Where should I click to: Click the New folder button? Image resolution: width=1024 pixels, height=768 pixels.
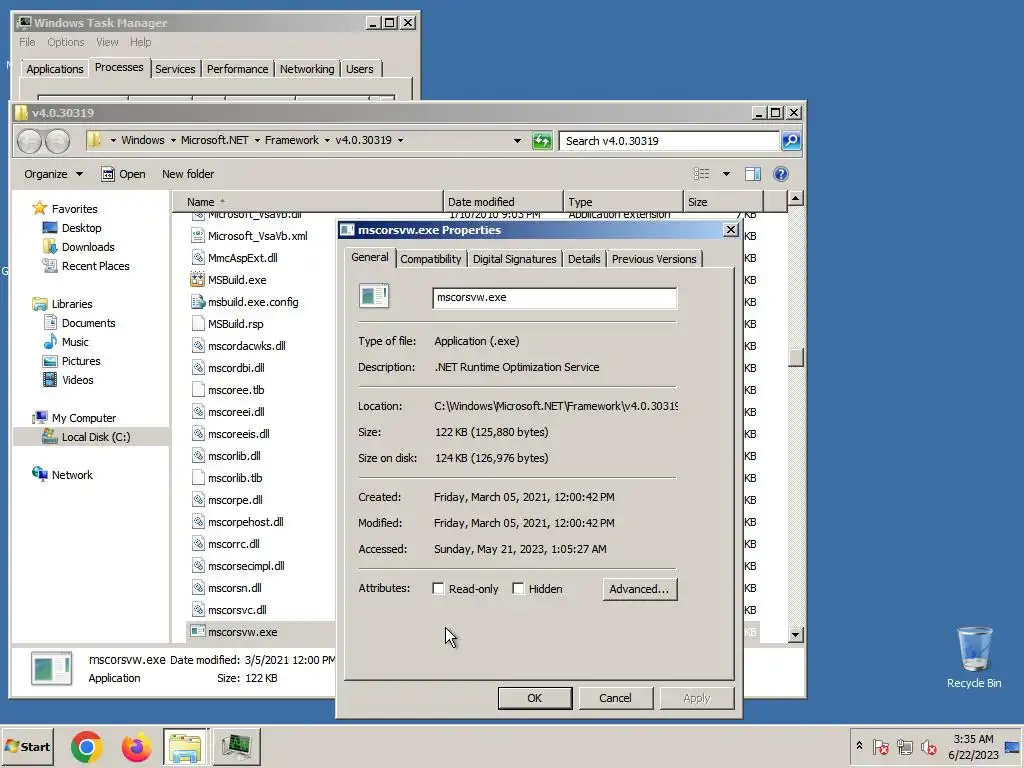coord(188,174)
